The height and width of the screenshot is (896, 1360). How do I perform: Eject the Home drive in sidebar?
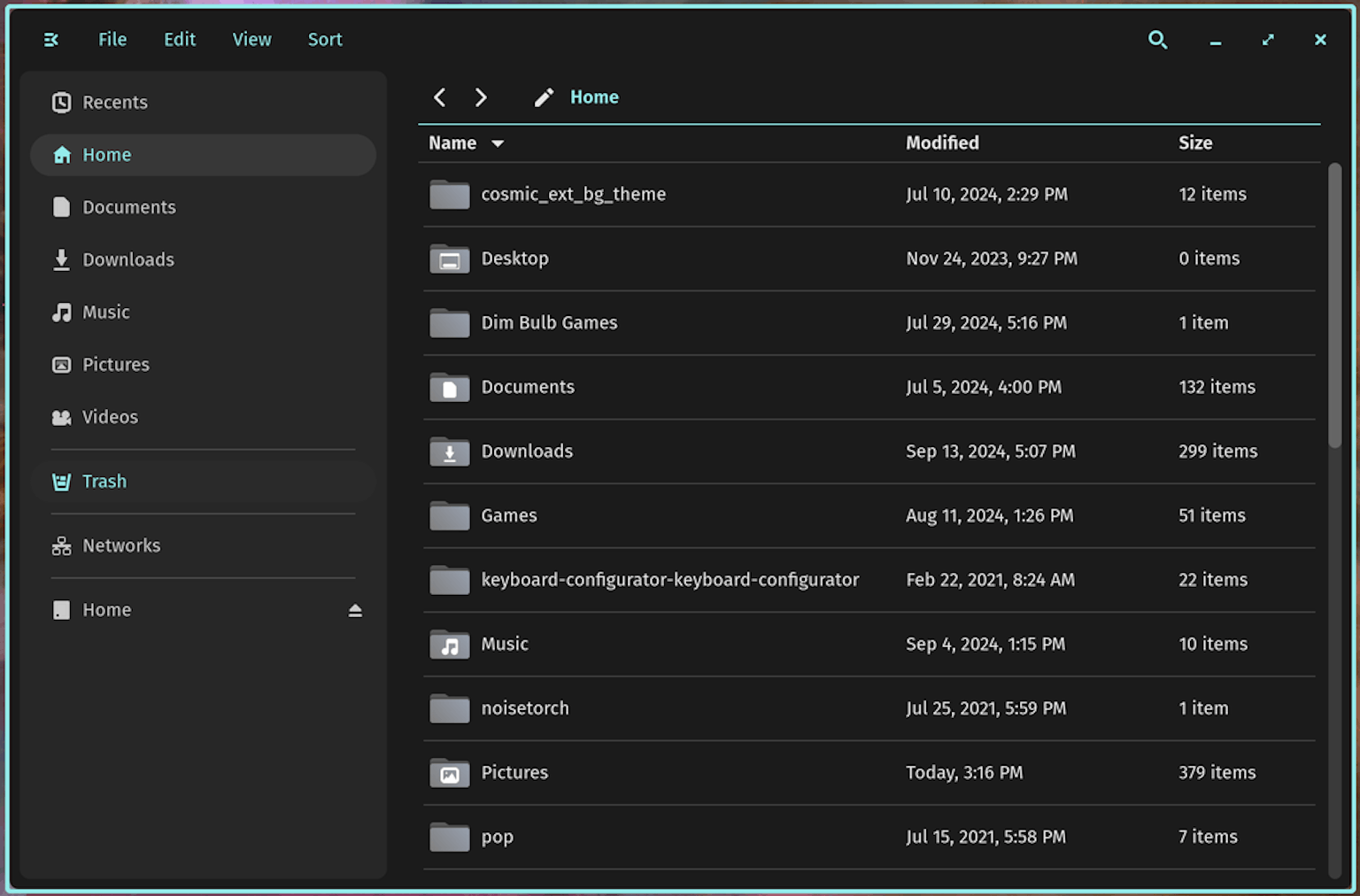[x=355, y=611]
